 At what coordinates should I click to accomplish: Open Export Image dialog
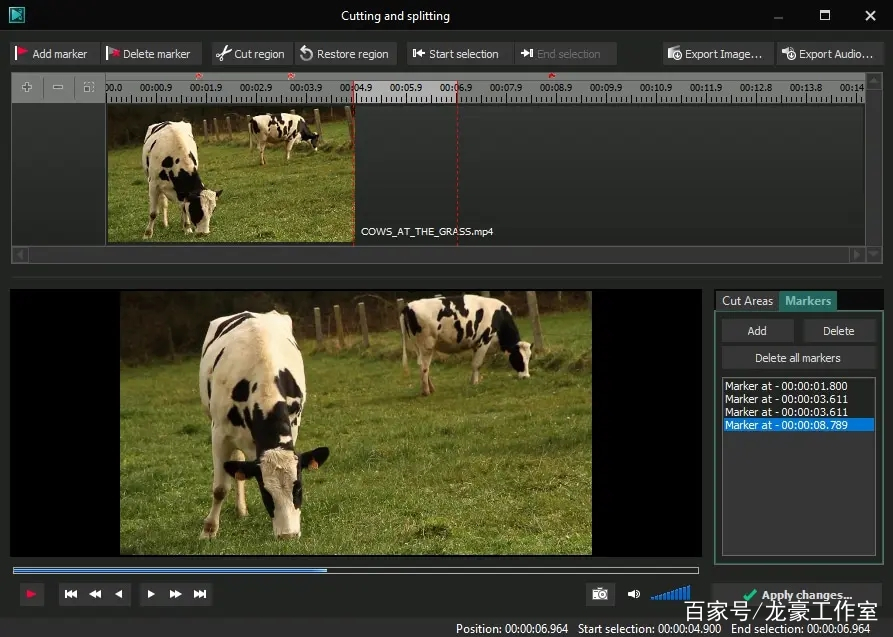click(x=715, y=54)
